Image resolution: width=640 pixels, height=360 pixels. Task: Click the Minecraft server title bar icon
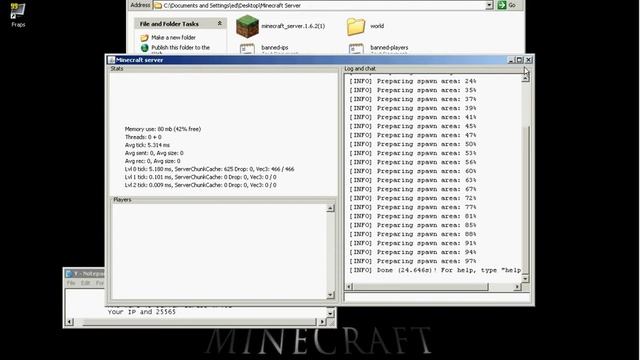click(x=111, y=60)
